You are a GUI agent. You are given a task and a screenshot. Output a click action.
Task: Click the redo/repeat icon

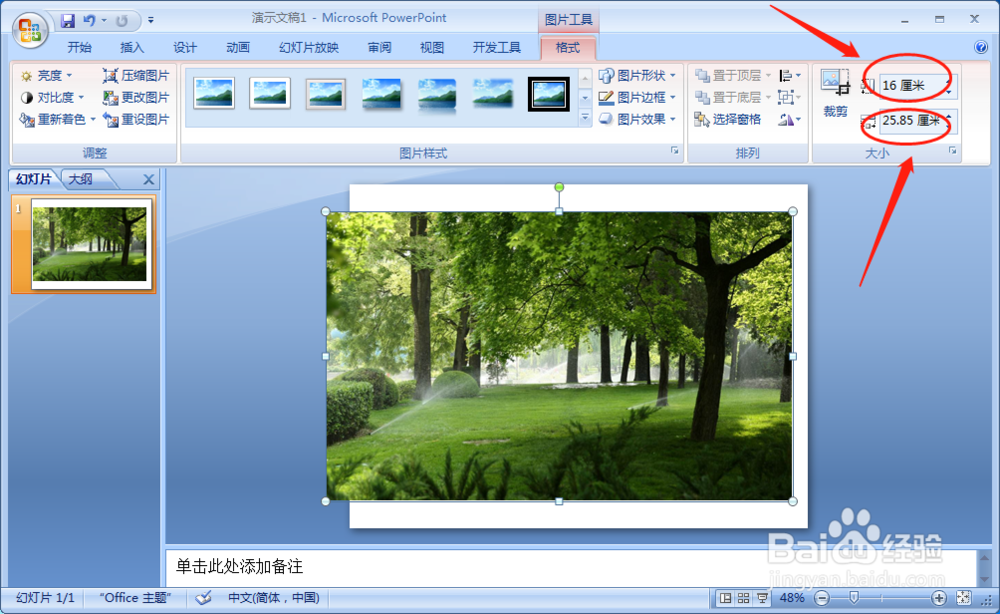[122, 20]
